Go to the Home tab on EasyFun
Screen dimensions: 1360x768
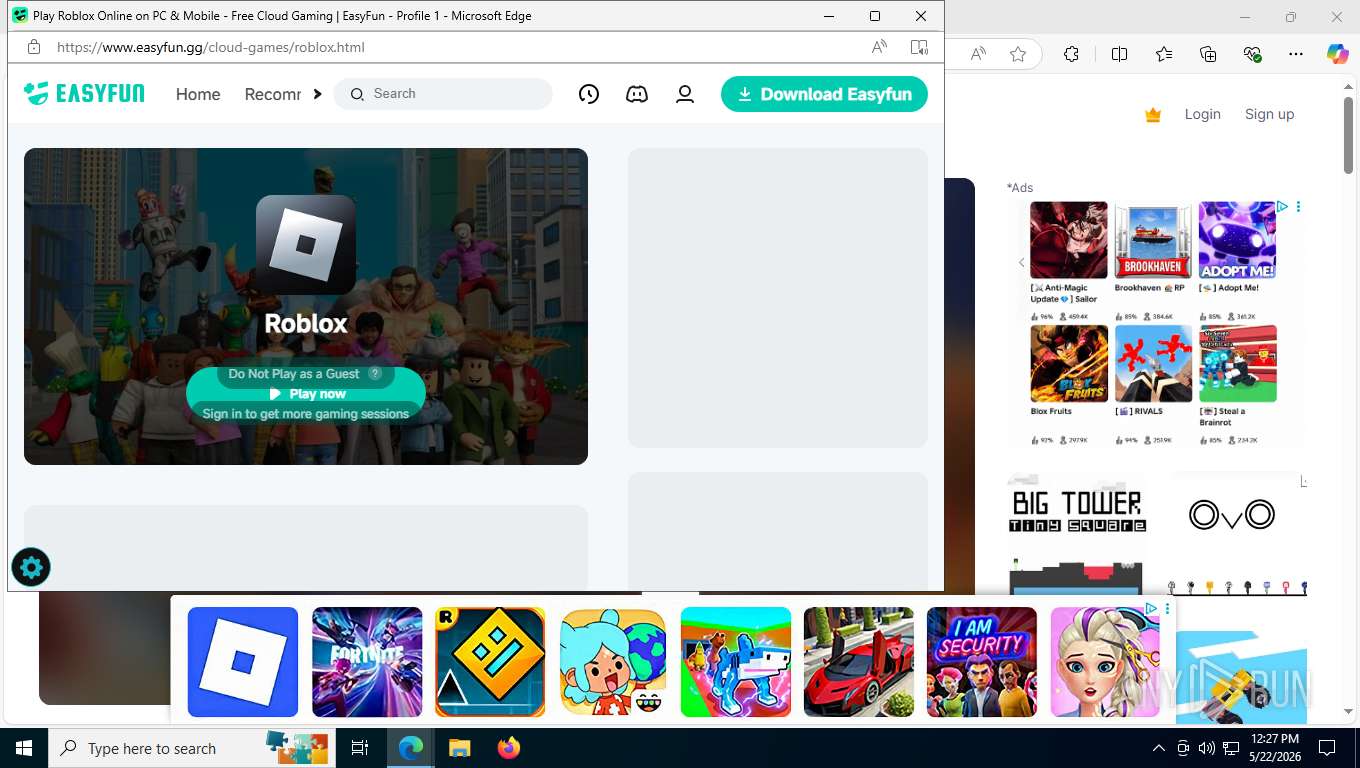coord(198,94)
